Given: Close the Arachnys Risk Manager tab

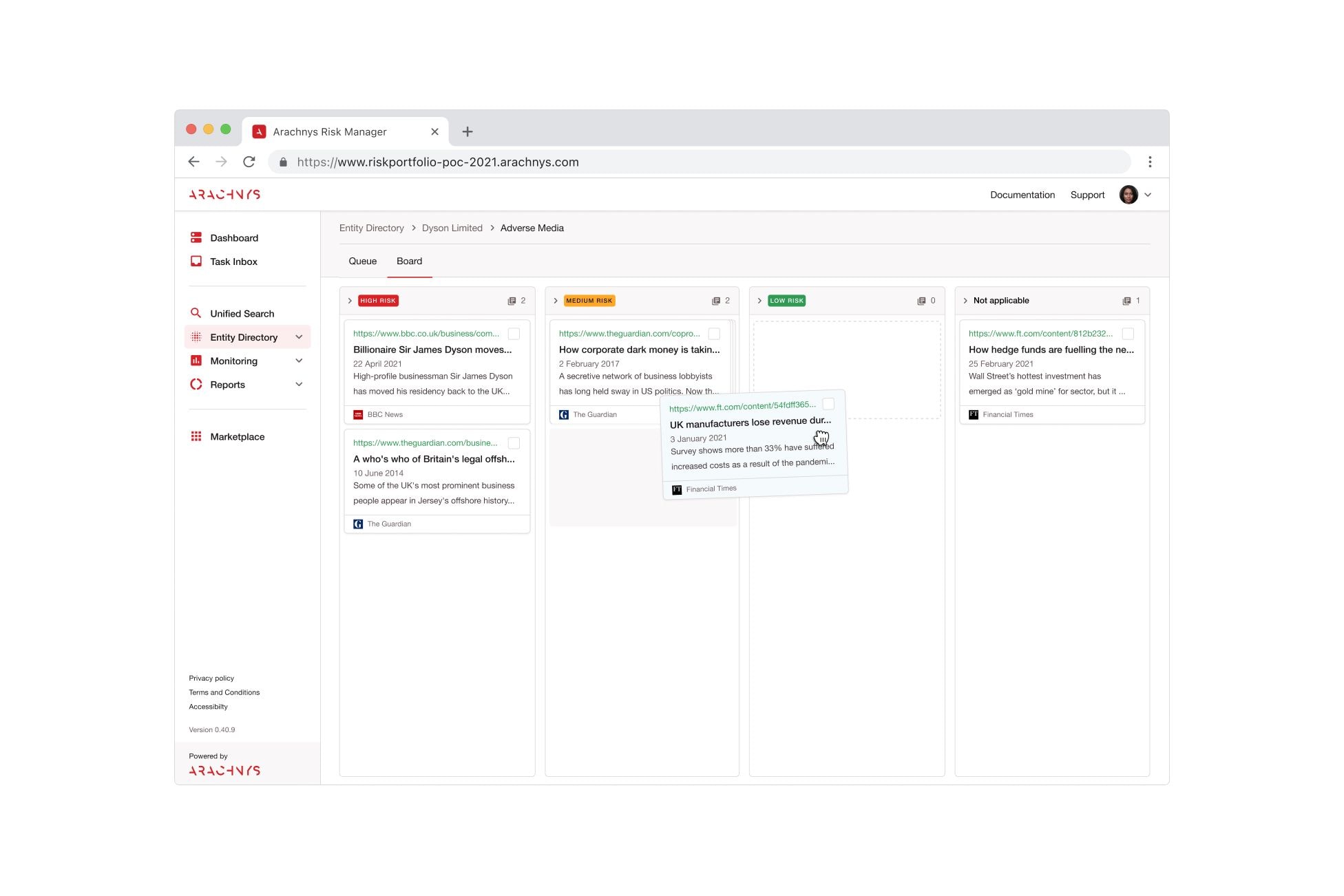Looking at the screenshot, I should tap(434, 131).
